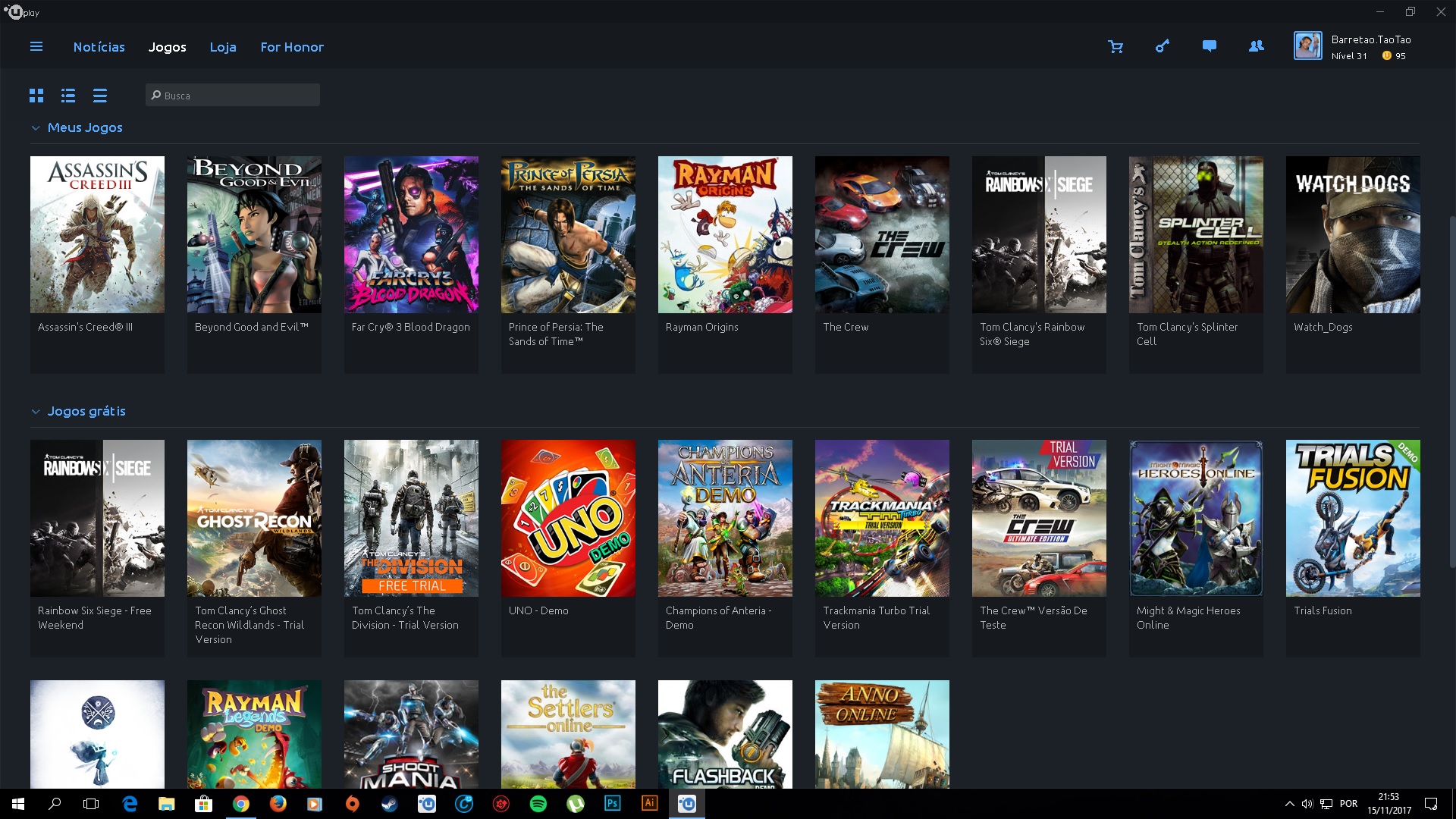Viewport: 1456px width, 819px height.
Task: Select the Trackmania Turbo trial cover
Action: coord(882,518)
